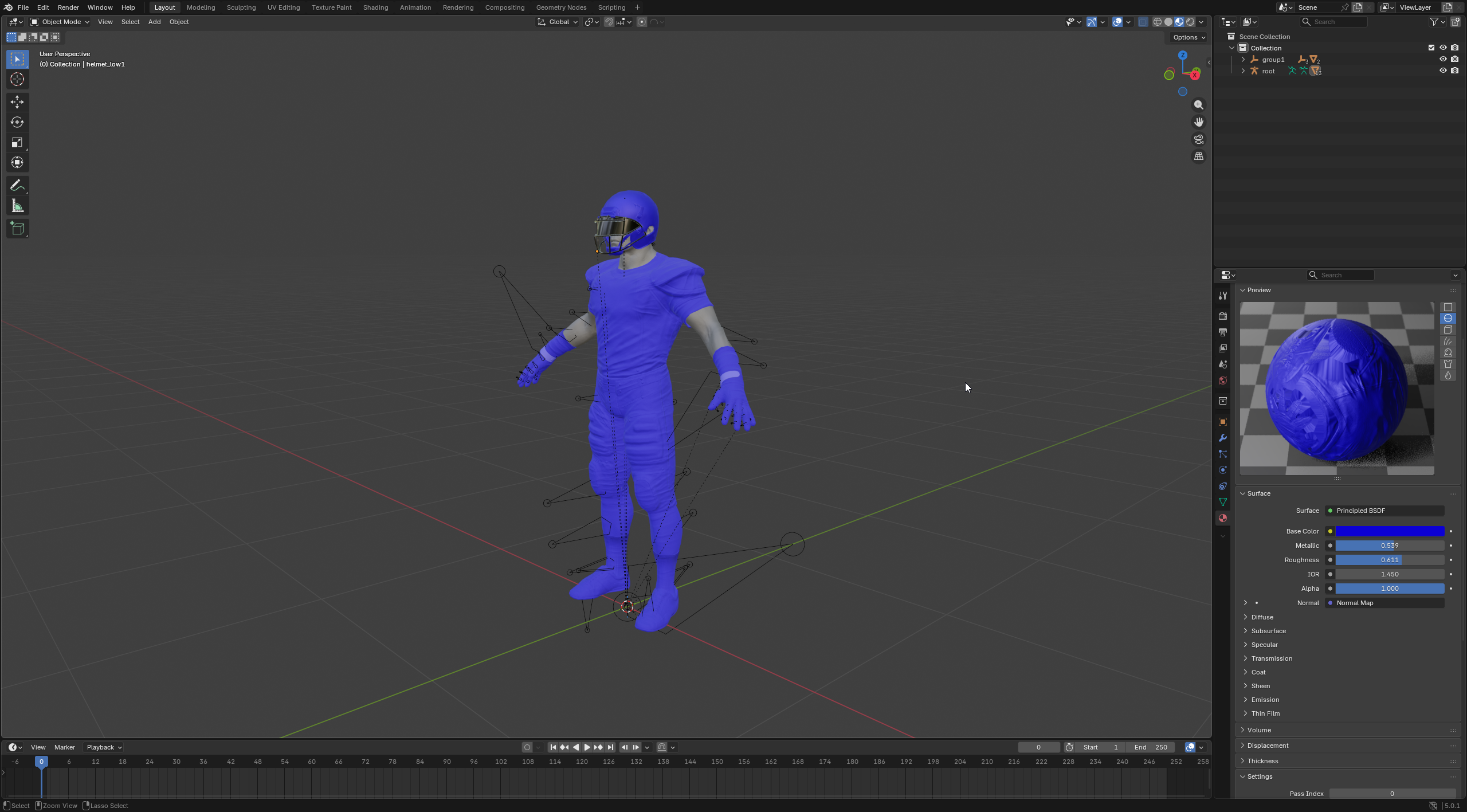Click the blue Base Color swatch

pyautogui.click(x=1389, y=531)
